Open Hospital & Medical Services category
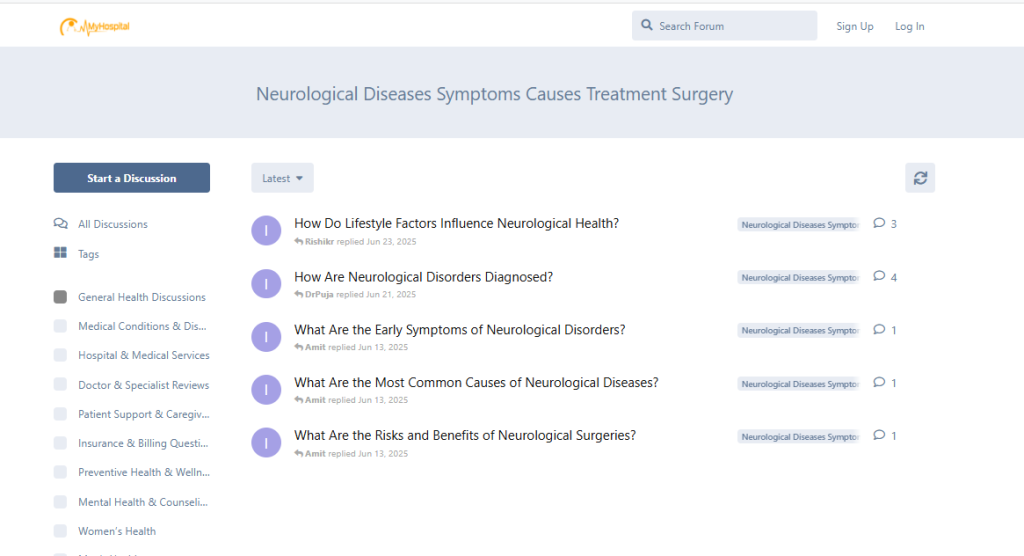 pos(143,355)
